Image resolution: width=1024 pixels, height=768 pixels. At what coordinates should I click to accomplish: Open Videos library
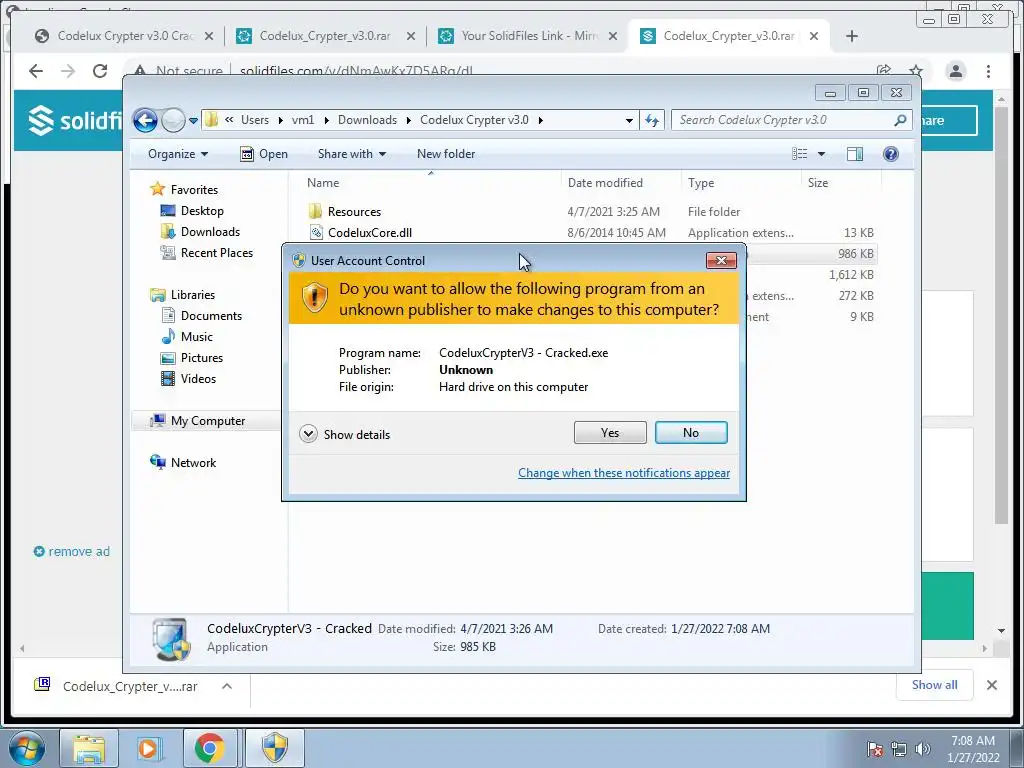[198, 379]
